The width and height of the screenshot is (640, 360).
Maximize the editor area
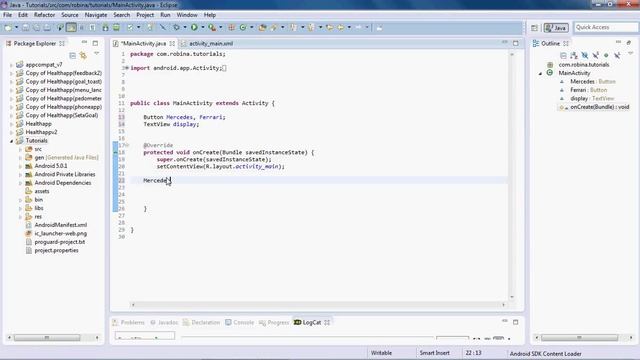point(516,43)
